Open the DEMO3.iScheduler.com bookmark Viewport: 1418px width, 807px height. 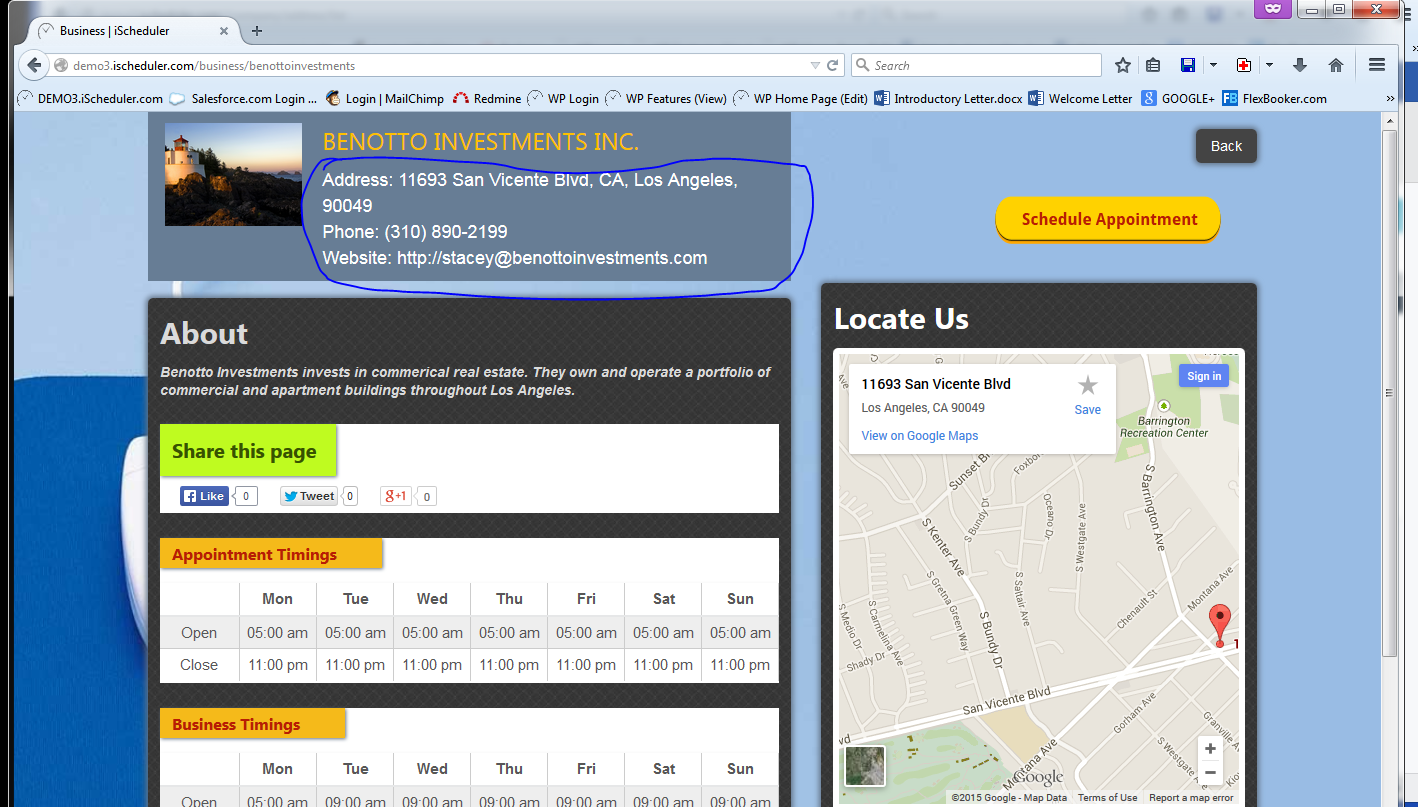(91, 98)
